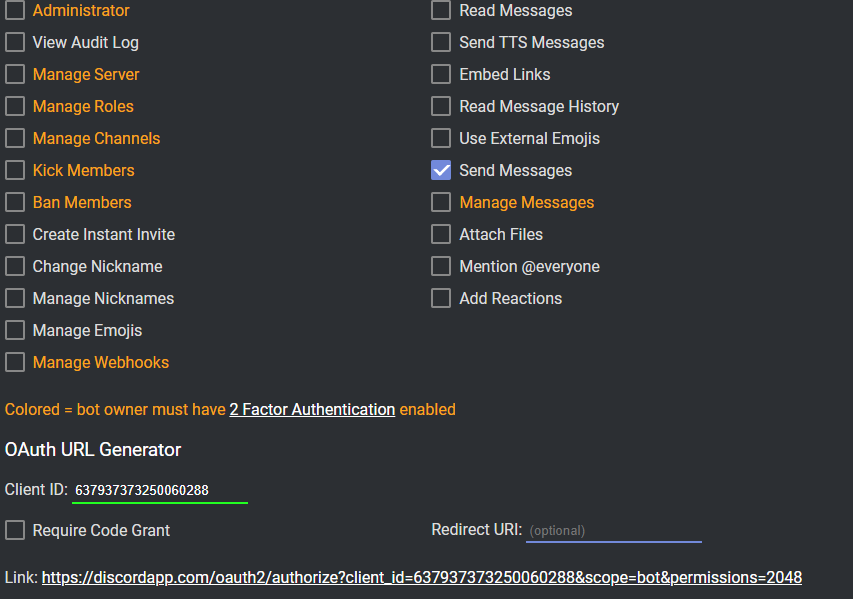Select the Kick Members checkbox

tap(15, 171)
